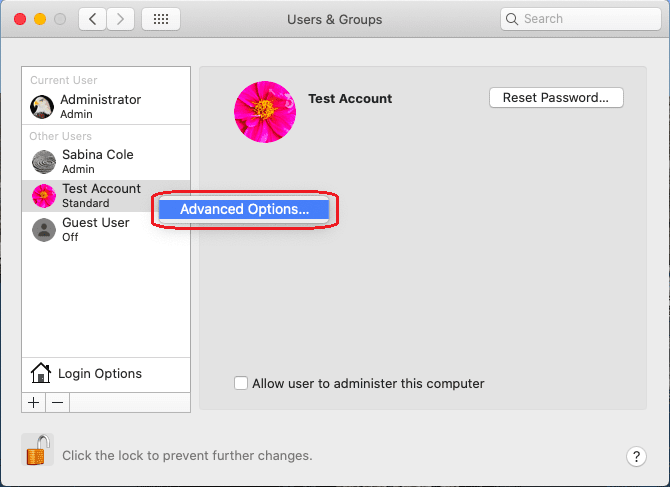
Task: Open the help question mark button
Action: (x=636, y=456)
